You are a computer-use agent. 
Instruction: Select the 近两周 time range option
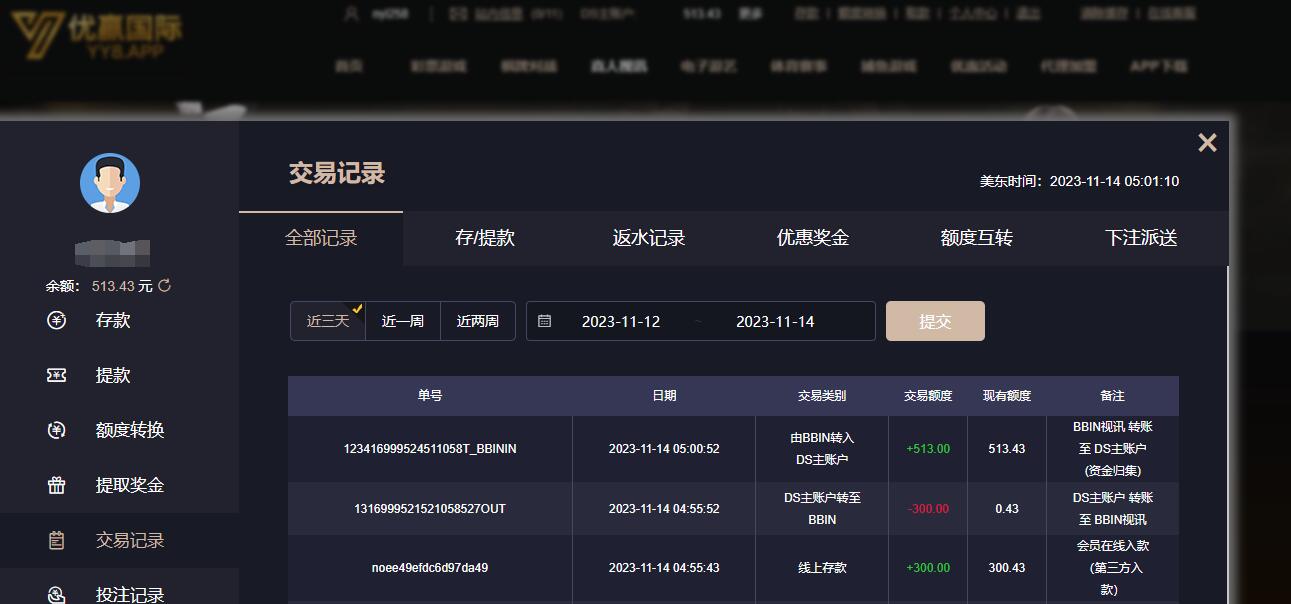(x=478, y=321)
